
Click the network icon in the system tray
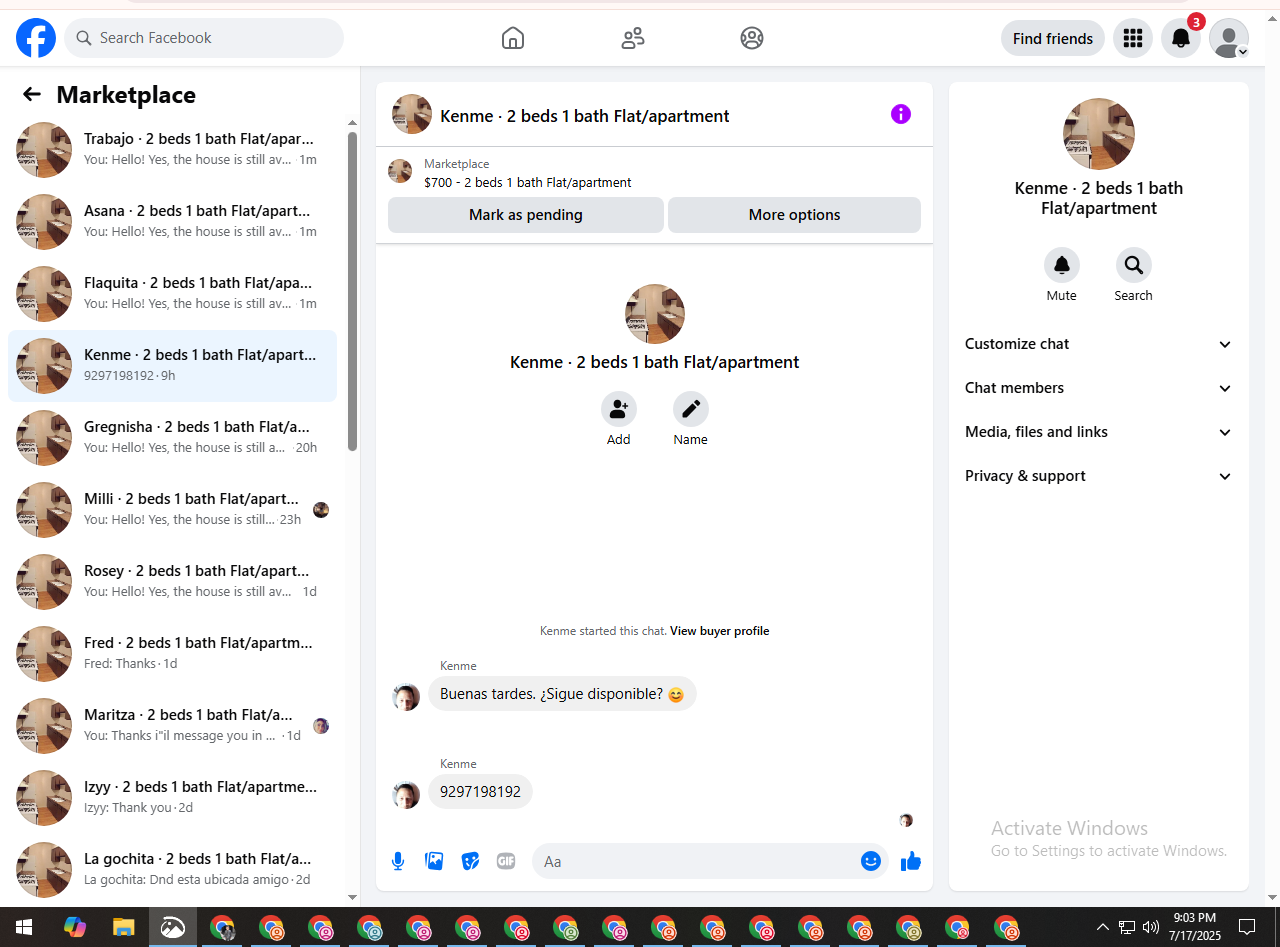[x=1127, y=927]
